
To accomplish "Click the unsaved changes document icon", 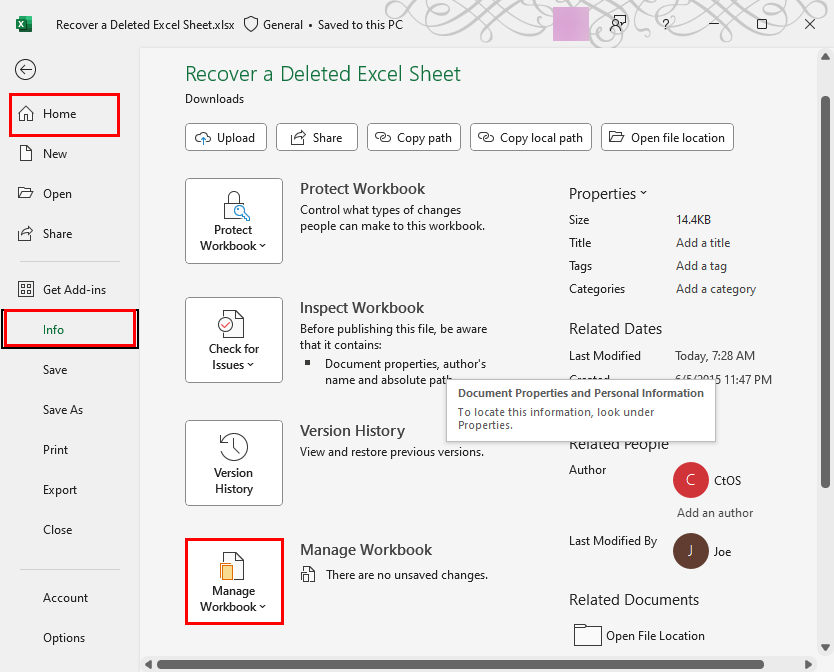I will (308, 574).
